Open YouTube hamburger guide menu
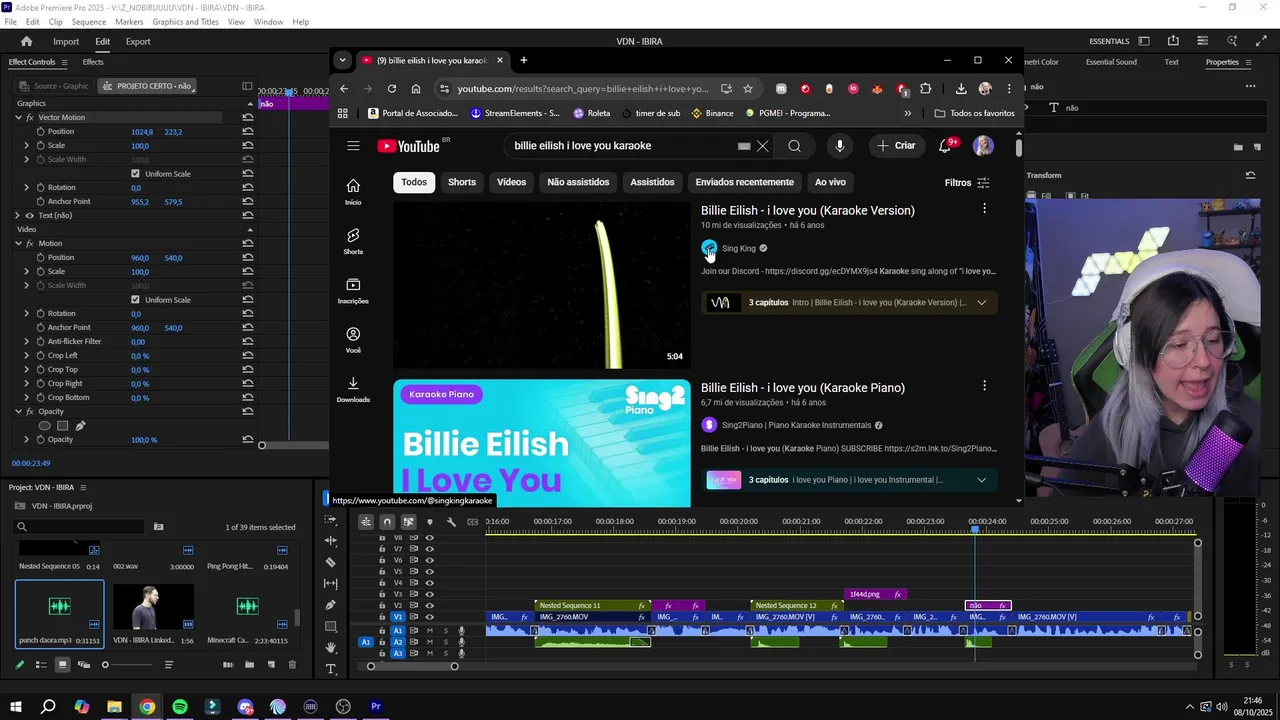 click(x=353, y=146)
